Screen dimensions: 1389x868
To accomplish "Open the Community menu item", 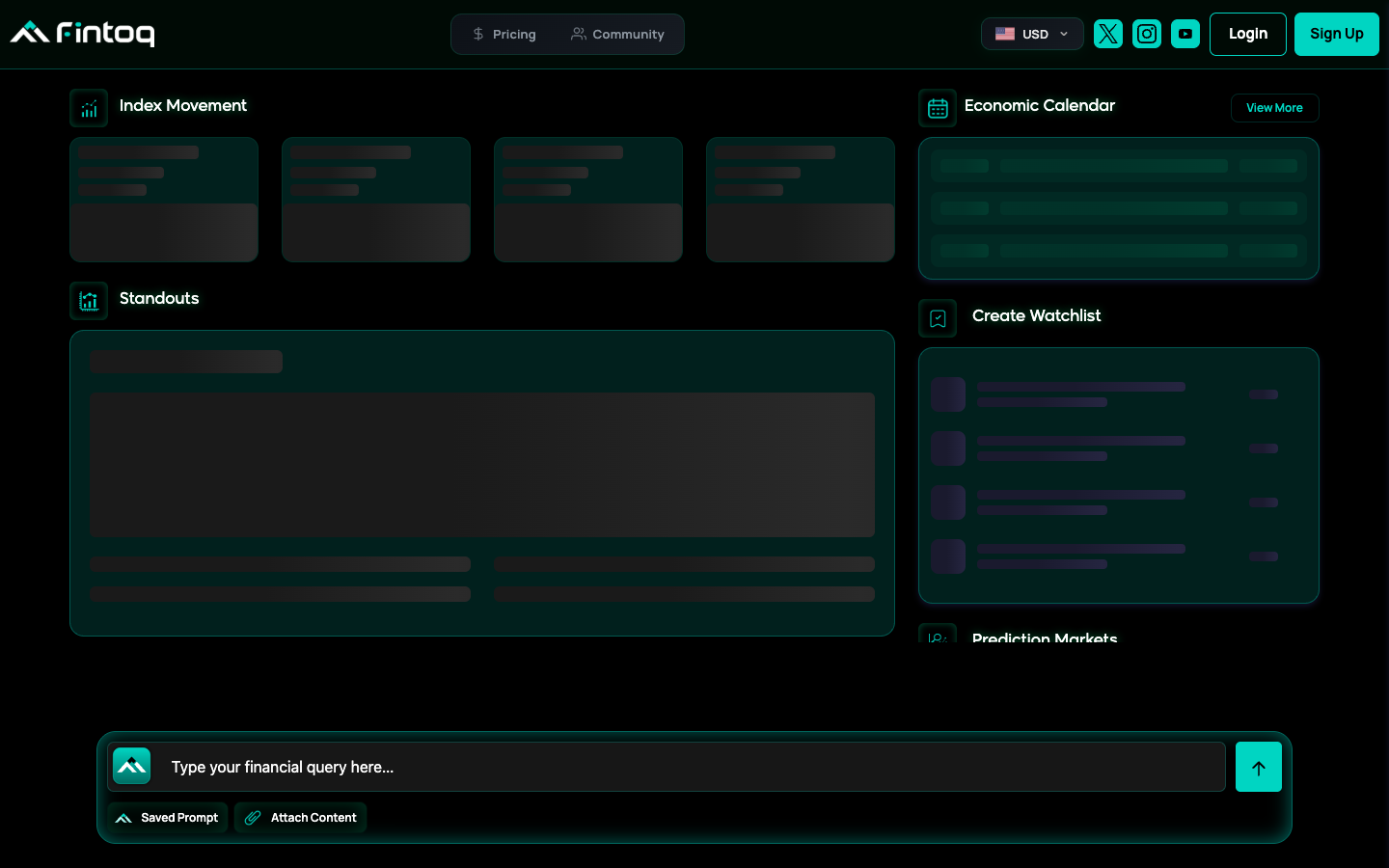I will (617, 35).
